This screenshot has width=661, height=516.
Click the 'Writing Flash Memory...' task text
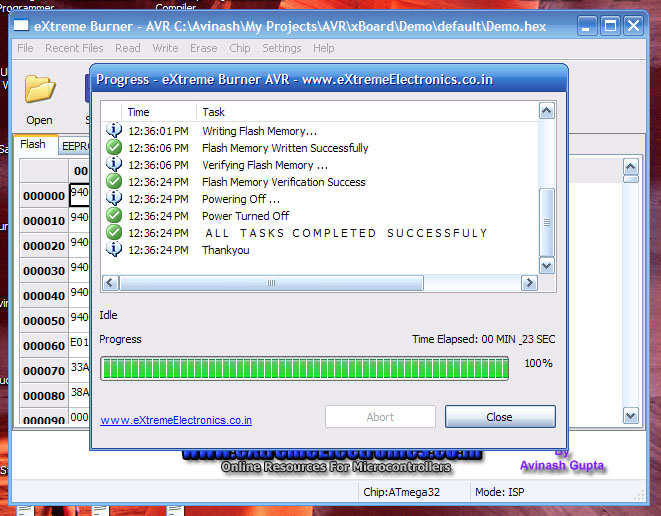click(x=259, y=131)
